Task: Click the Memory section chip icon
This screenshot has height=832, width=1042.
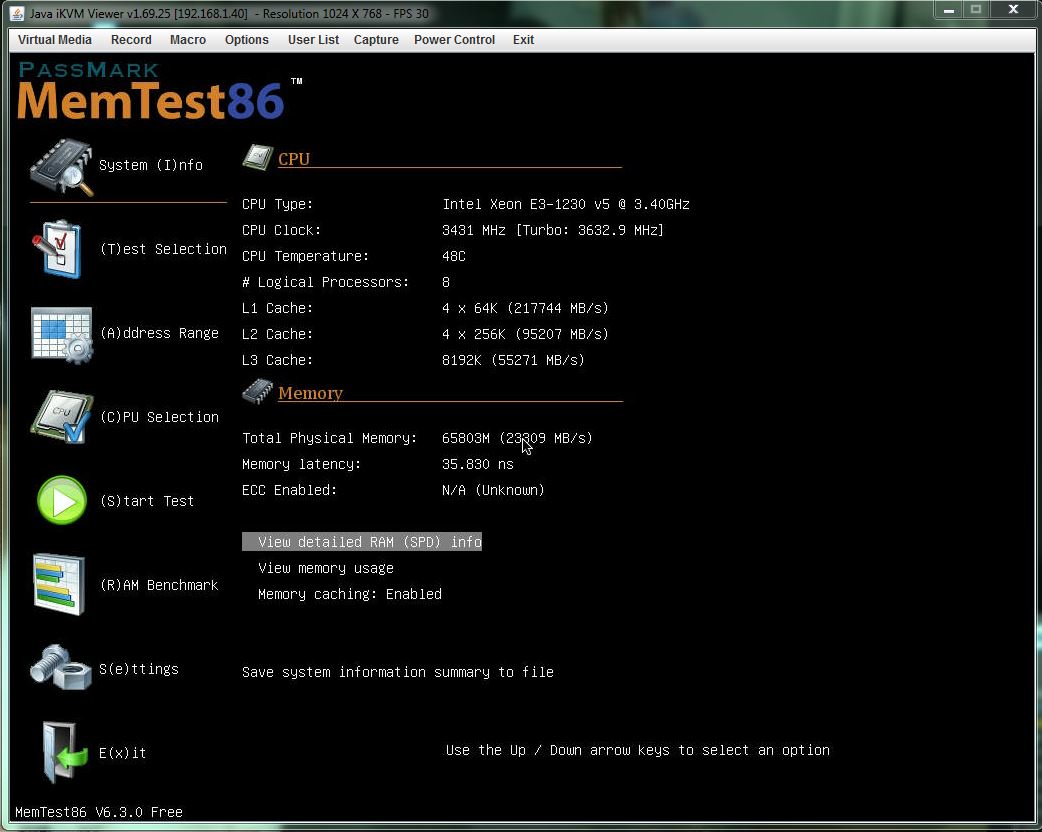Action: coord(258,391)
